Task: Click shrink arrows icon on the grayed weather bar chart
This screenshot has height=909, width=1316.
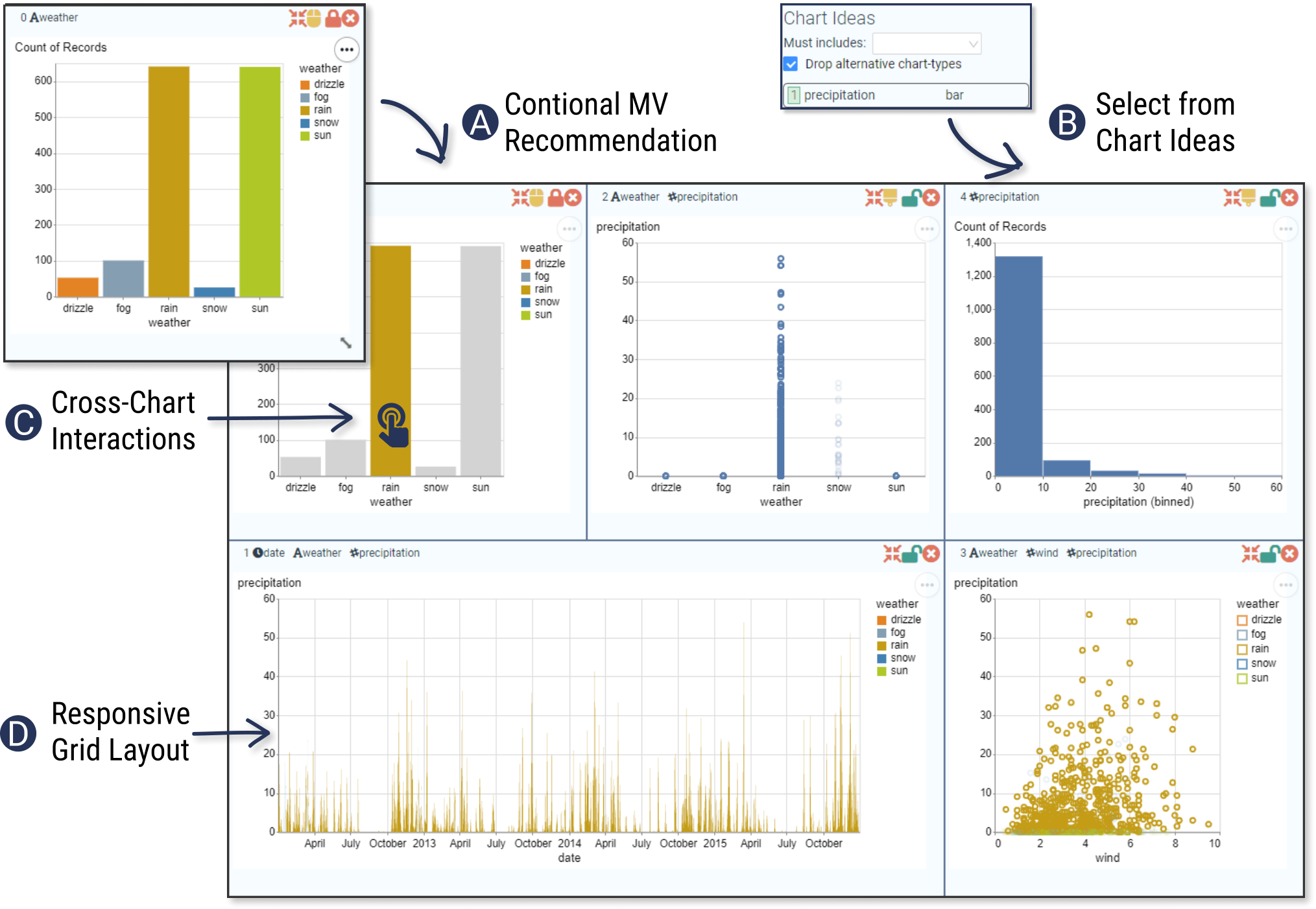Action: tap(520, 198)
